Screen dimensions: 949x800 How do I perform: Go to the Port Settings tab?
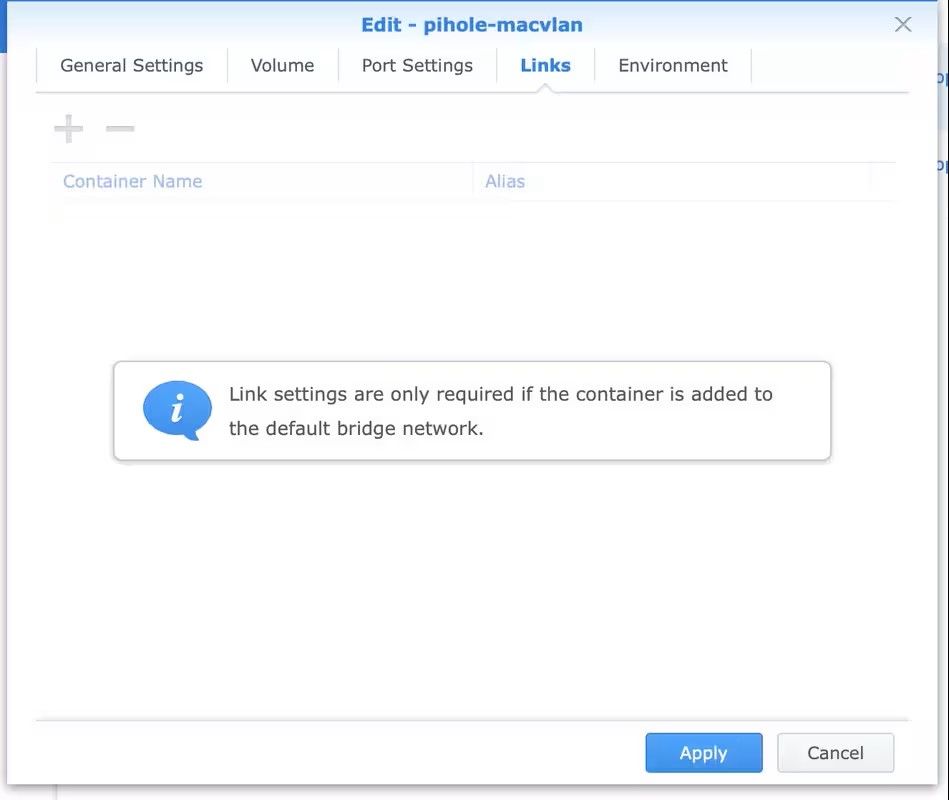point(417,66)
